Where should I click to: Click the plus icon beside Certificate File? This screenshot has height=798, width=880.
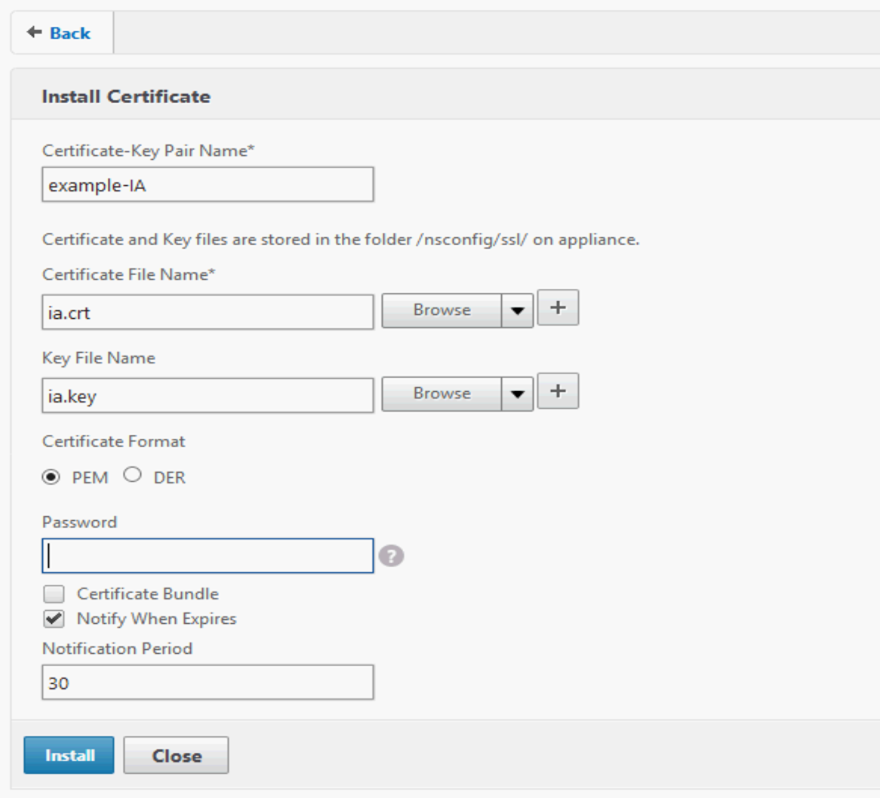point(558,309)
